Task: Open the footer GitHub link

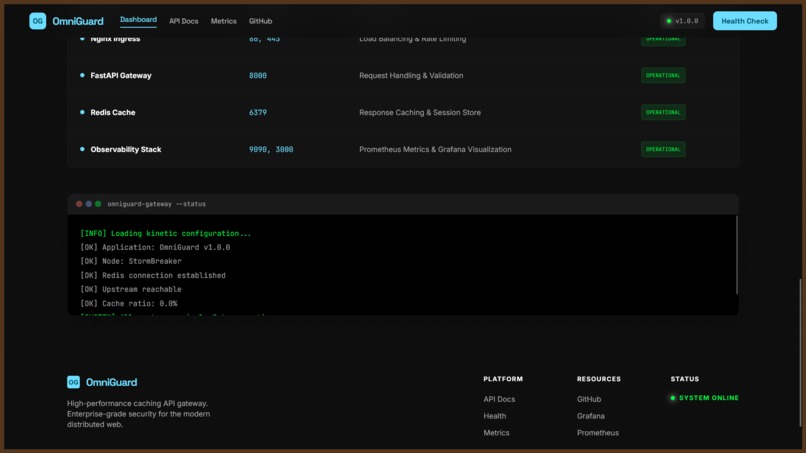Action: 589,399
